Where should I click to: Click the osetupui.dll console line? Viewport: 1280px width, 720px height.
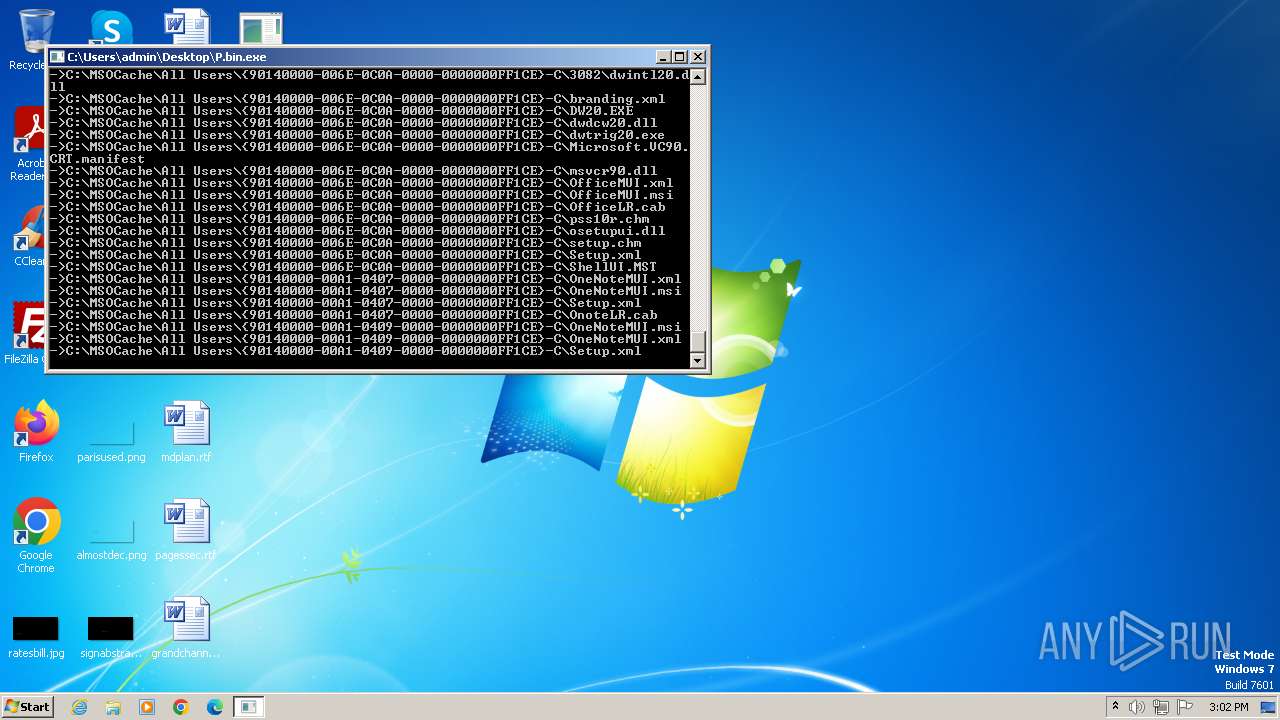click(358, 231)
